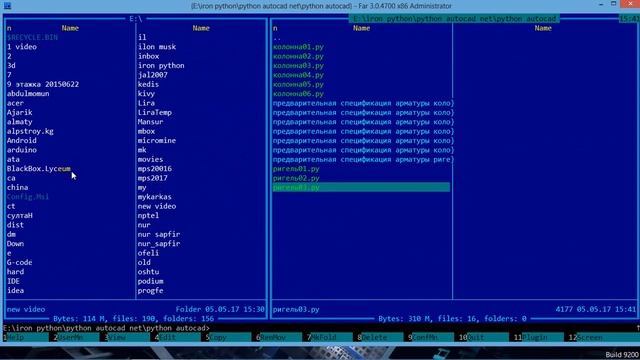Image resolution: width=640 pixels, height=360 pixels.
Task: Select file колонна05.py
Action: coord(298,84)
